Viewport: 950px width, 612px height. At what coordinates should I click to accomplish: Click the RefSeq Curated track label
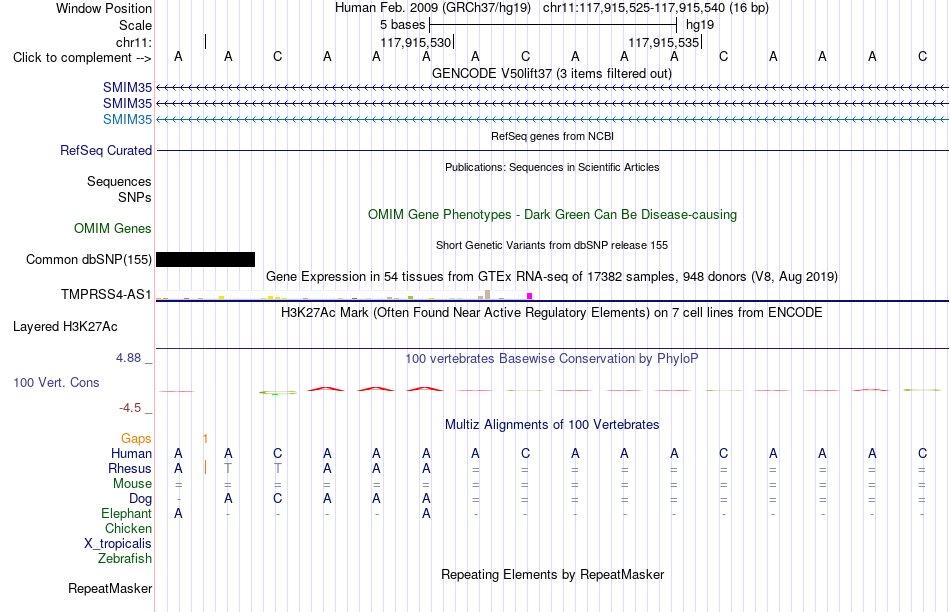click(x=106, y=150)
